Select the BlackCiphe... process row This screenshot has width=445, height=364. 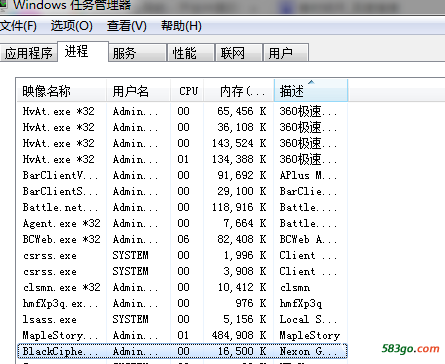pyautogui.click(x=182, y=351)
